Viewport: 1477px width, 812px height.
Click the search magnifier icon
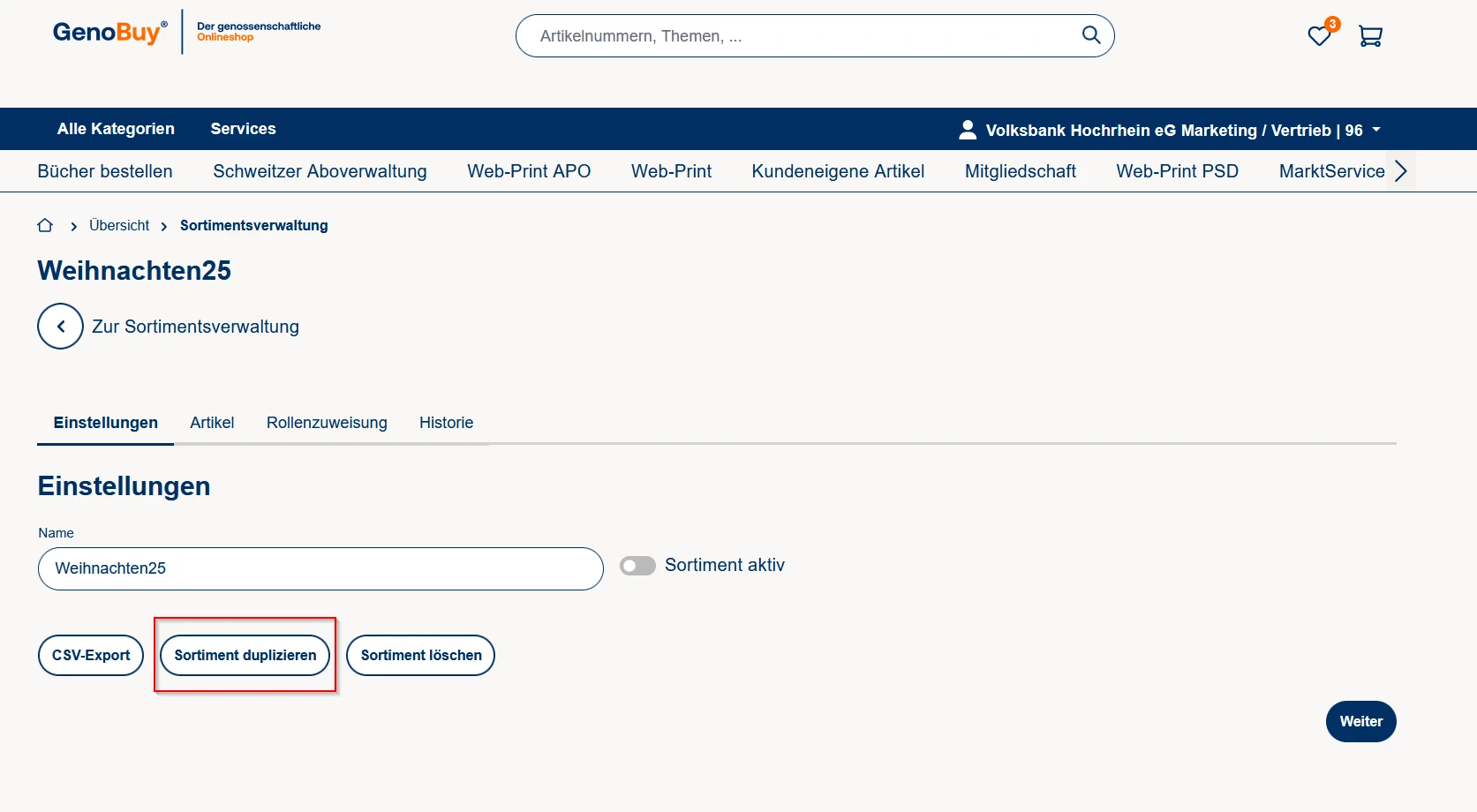click(x=1091, y=35)
